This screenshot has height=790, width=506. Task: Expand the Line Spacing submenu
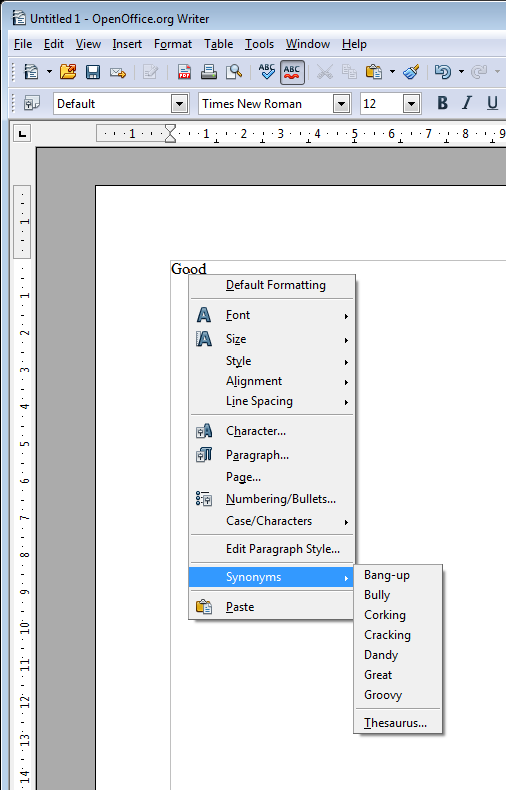click(x=272, y=402)
